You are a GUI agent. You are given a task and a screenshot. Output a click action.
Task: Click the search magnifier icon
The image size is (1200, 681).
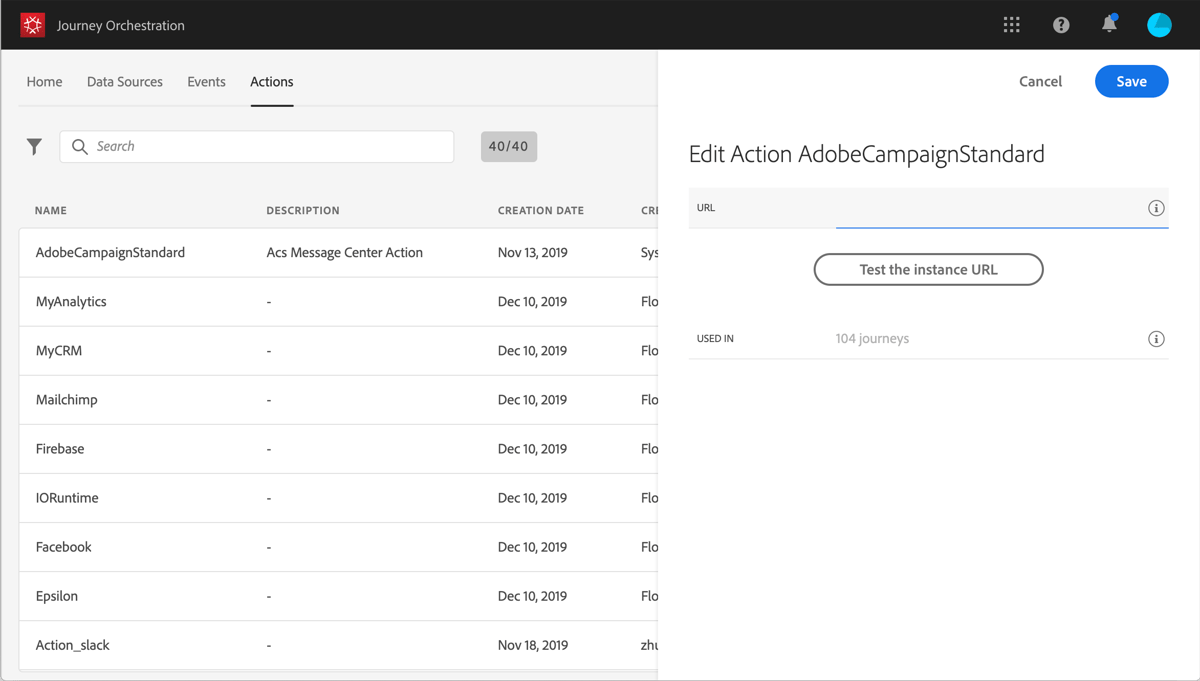pyautogui.click(x=80, y=146)
